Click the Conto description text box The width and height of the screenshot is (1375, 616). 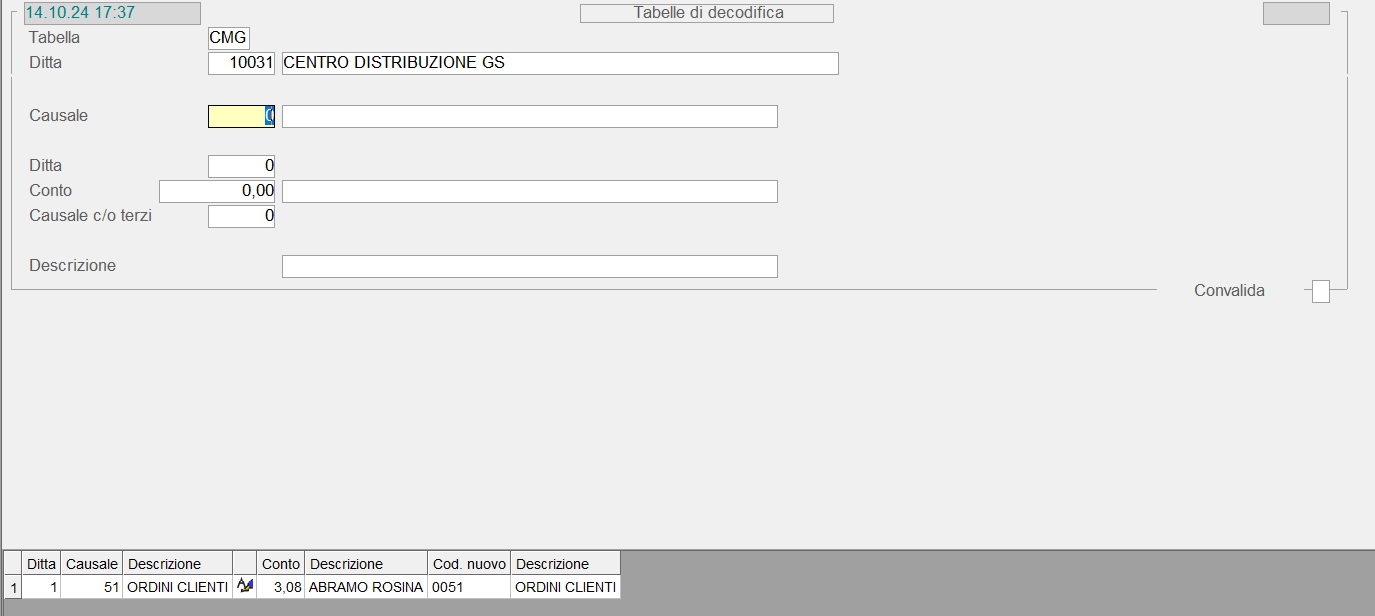point(529,191)
